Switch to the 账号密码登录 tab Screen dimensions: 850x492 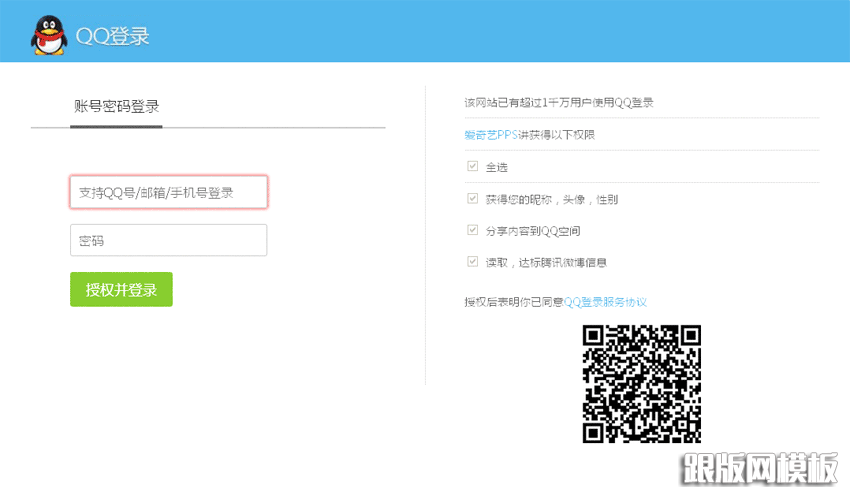coord(117,106)
